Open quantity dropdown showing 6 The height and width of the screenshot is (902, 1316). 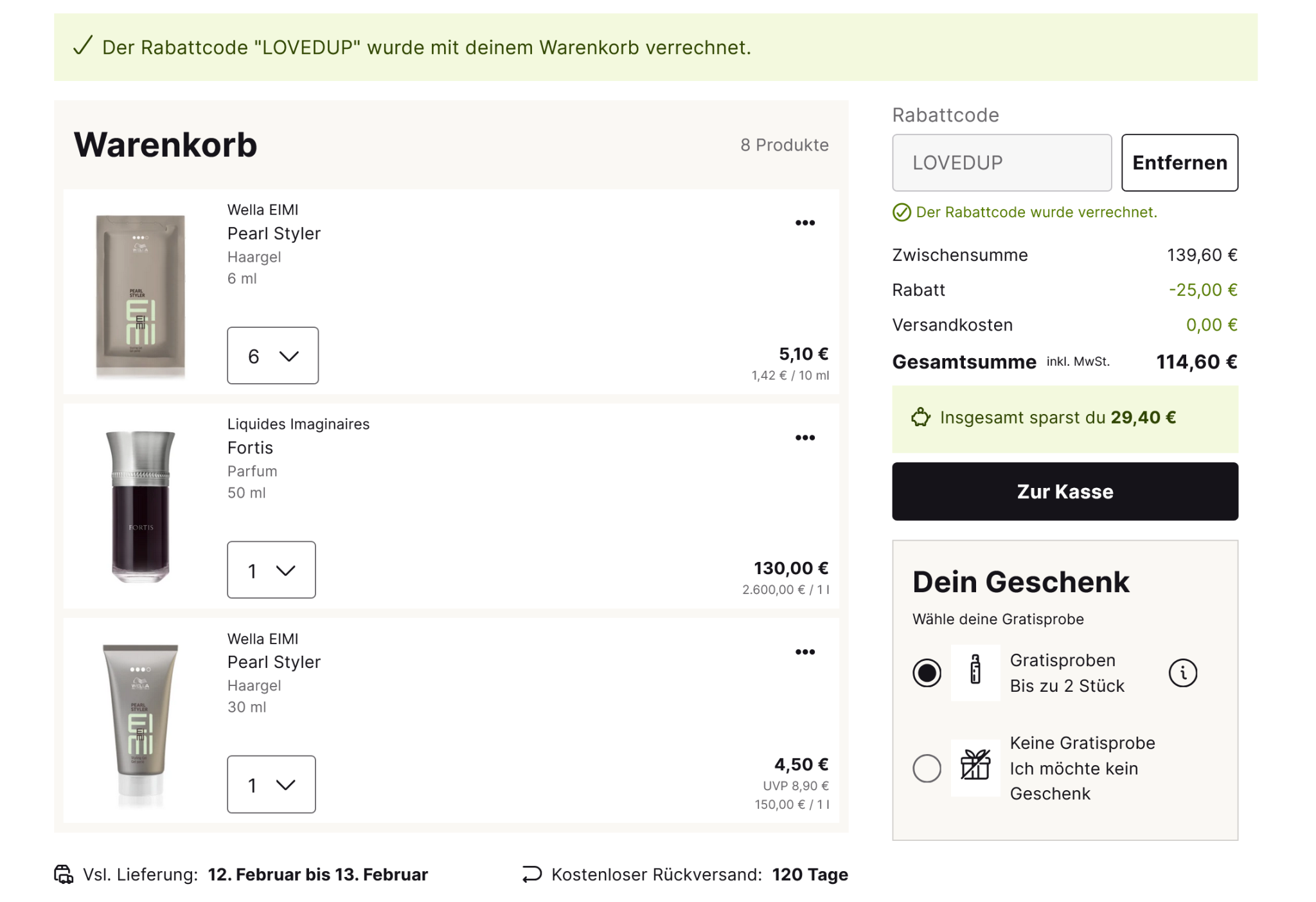pos(272,356)
